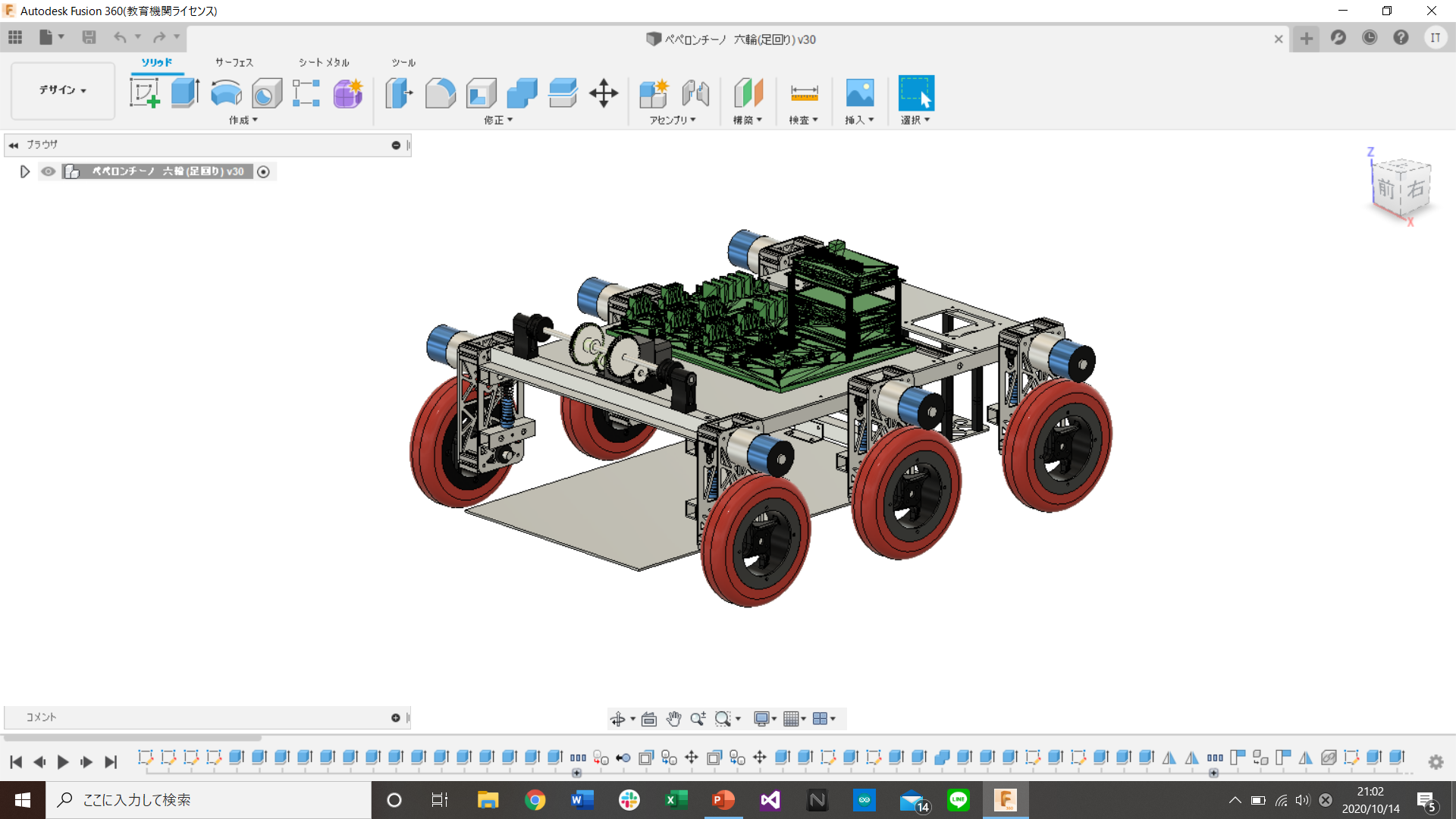Activate the root component radio button
1456x819 pixels.
click(x=263, y=171)
